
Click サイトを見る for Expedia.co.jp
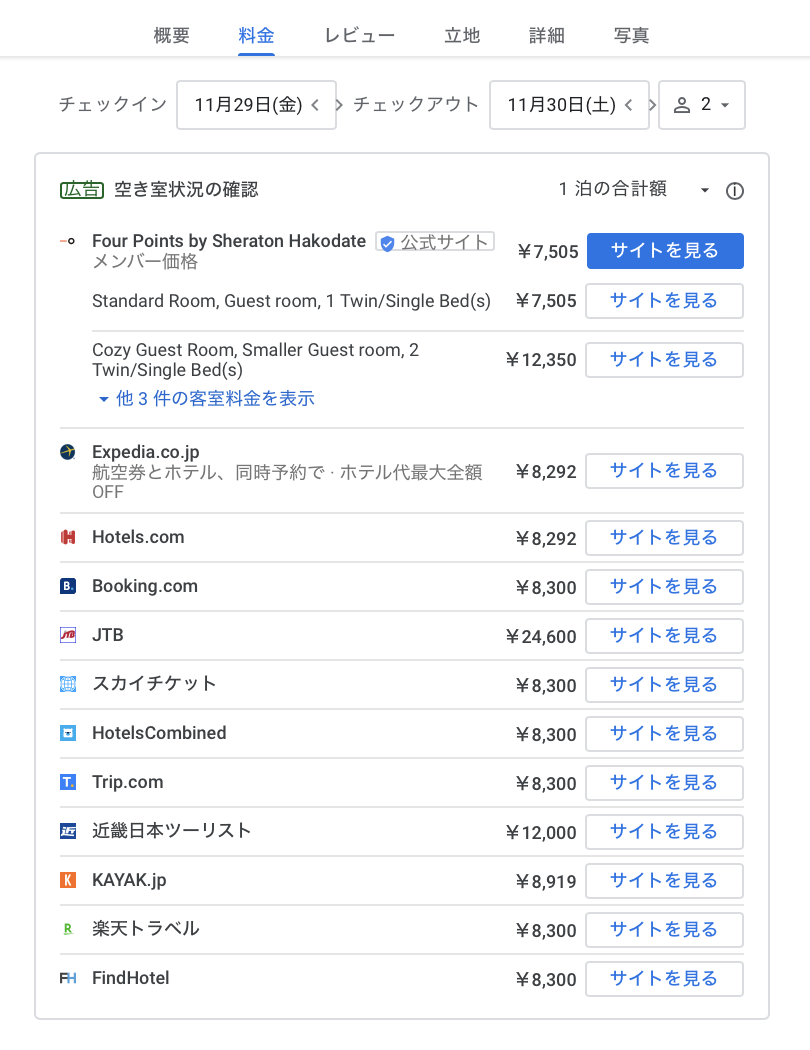pos(664,471)
